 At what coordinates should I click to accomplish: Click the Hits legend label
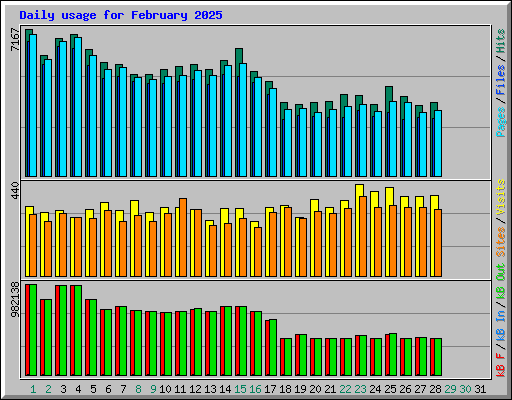pos(501,41)
